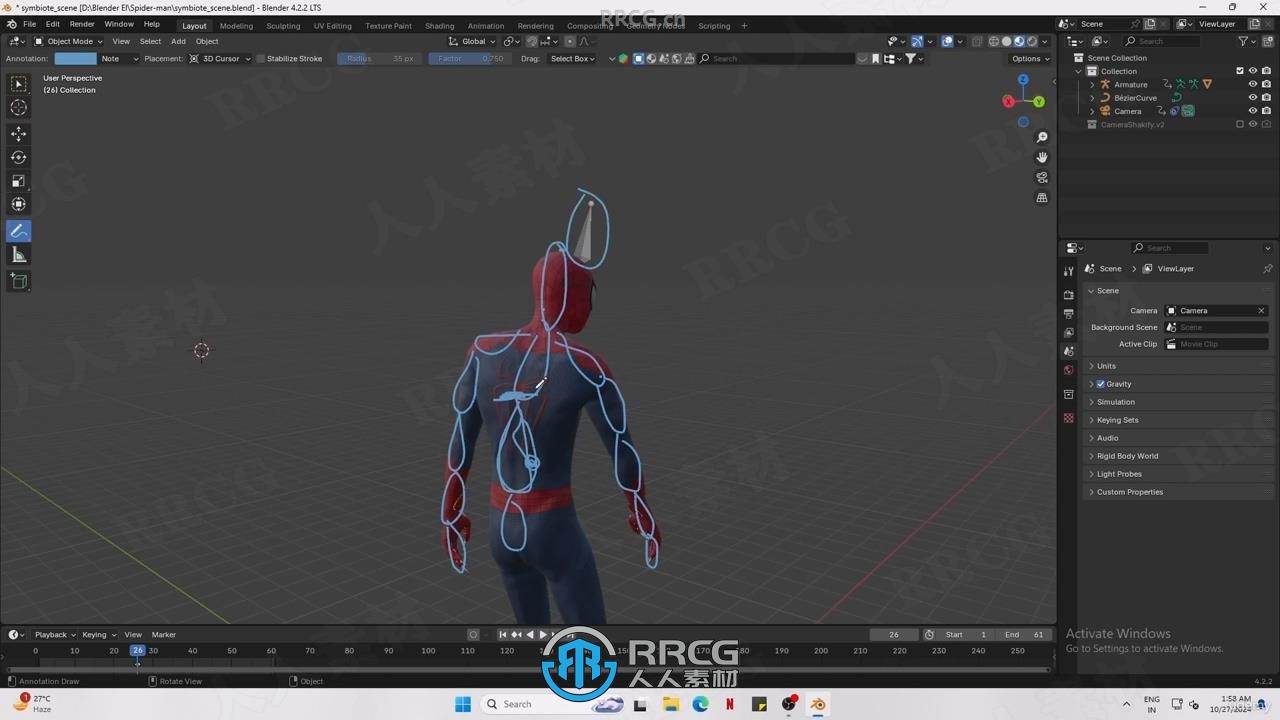This screenshot has height=720, width=1280.
Task: Toggle the Gravity checkbox
Action: tap(1101, 384)
